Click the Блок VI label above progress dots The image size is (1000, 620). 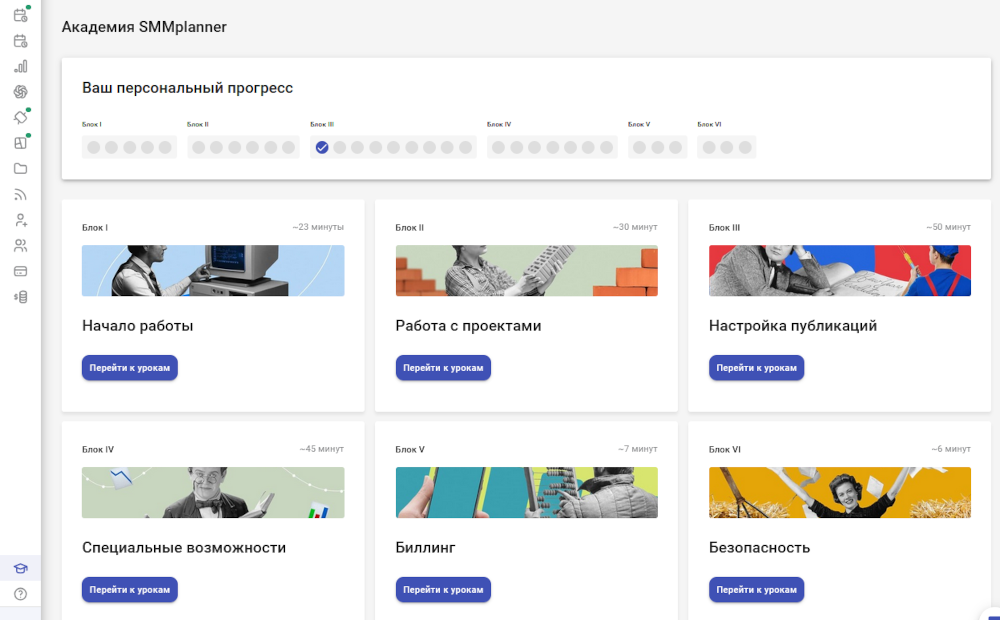(709, 124)
